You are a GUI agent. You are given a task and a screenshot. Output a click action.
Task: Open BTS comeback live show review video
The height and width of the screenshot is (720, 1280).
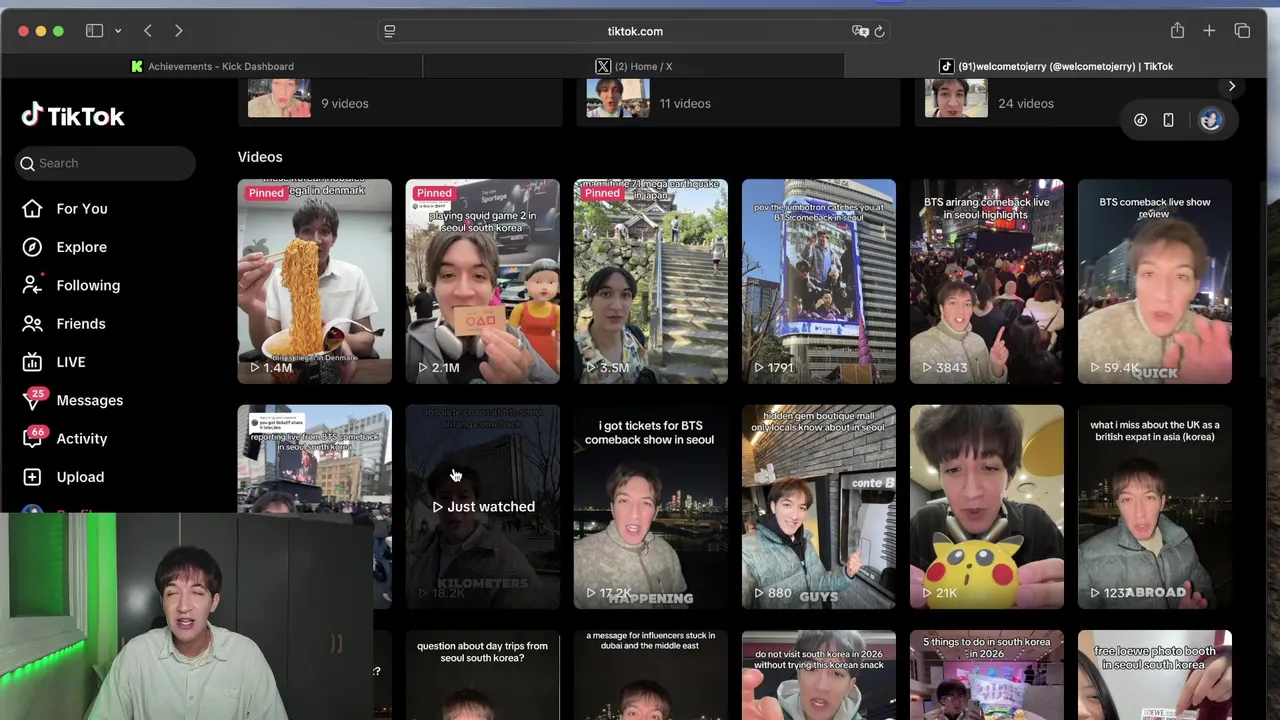coord(1155,281)
